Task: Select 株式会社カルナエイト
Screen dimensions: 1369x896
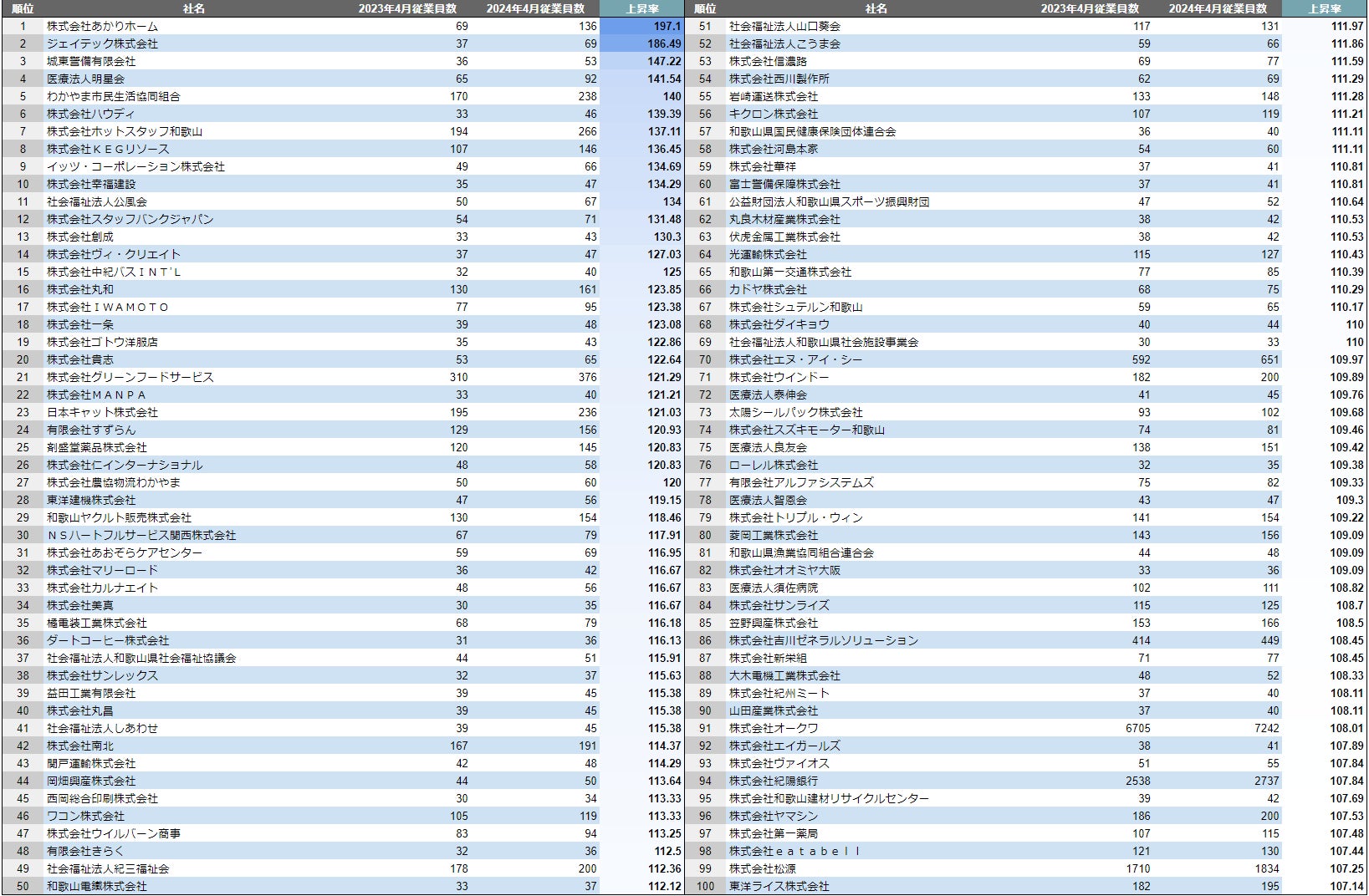Action: (x=102, y=588)
